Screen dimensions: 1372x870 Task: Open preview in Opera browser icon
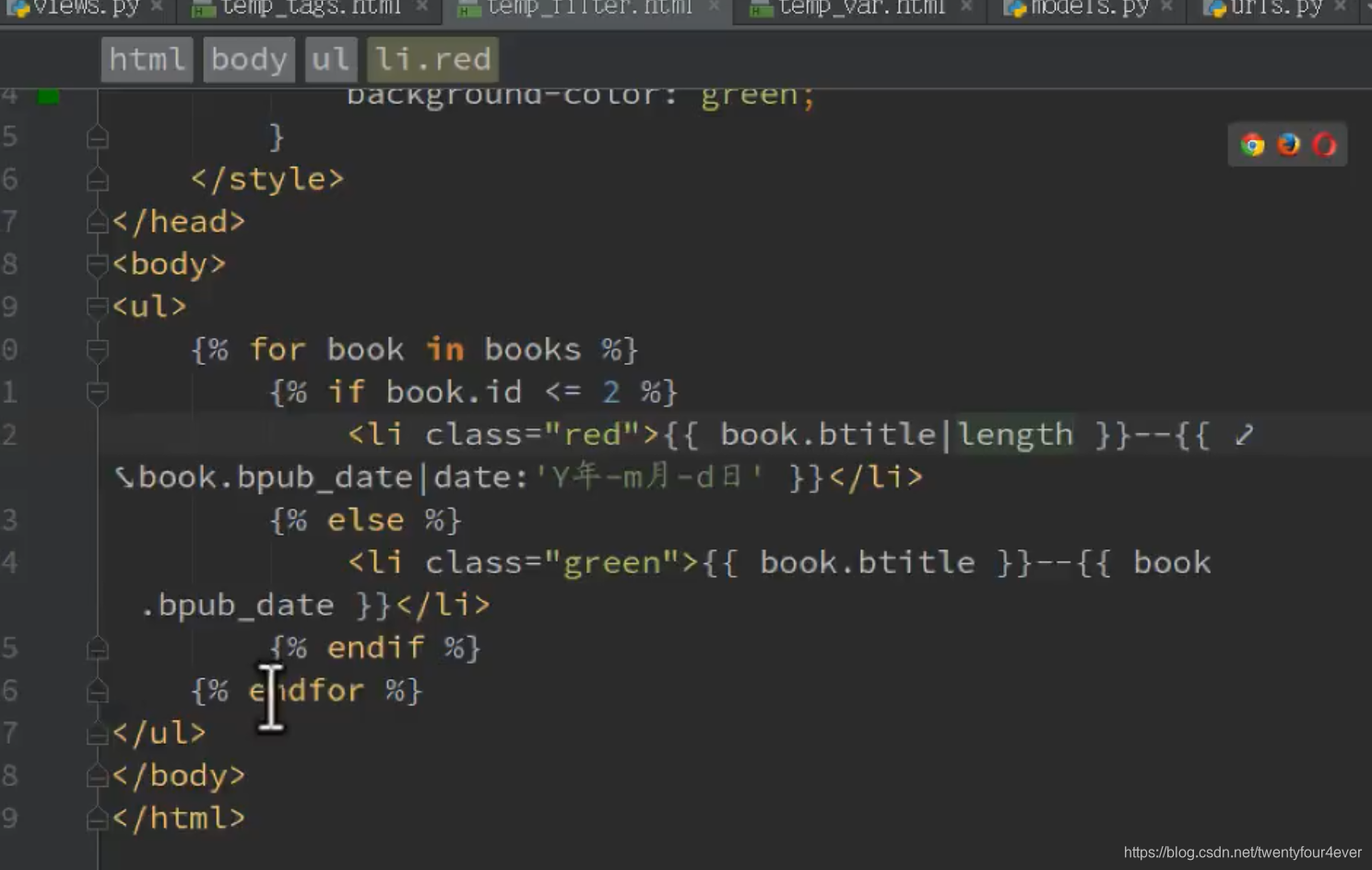coord(1324,145)
